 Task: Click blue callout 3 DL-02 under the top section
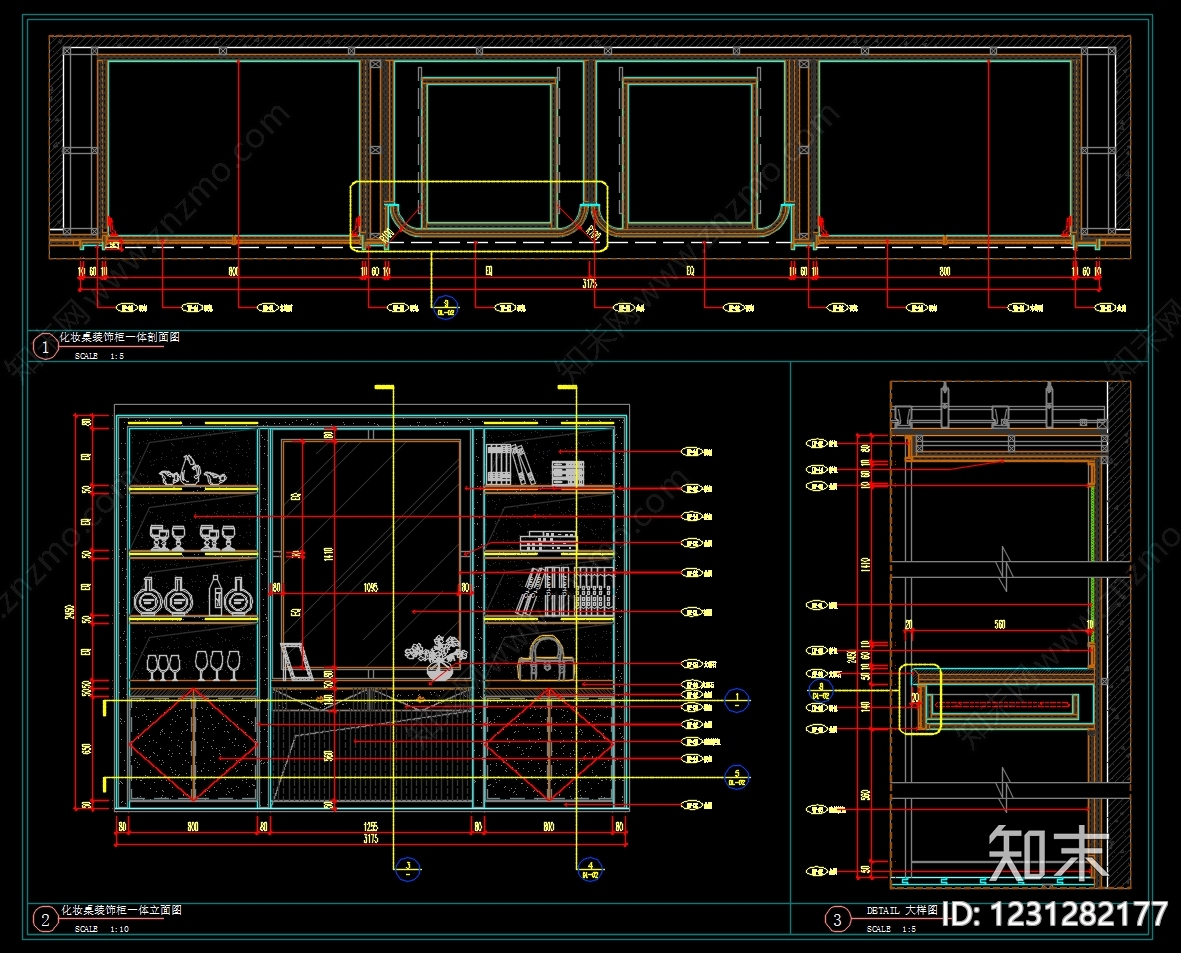(x=446, y=308)
